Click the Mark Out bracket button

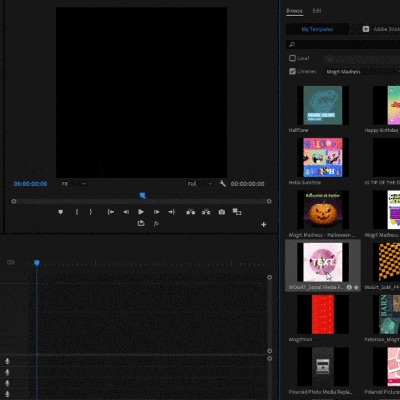pos(91,212)
